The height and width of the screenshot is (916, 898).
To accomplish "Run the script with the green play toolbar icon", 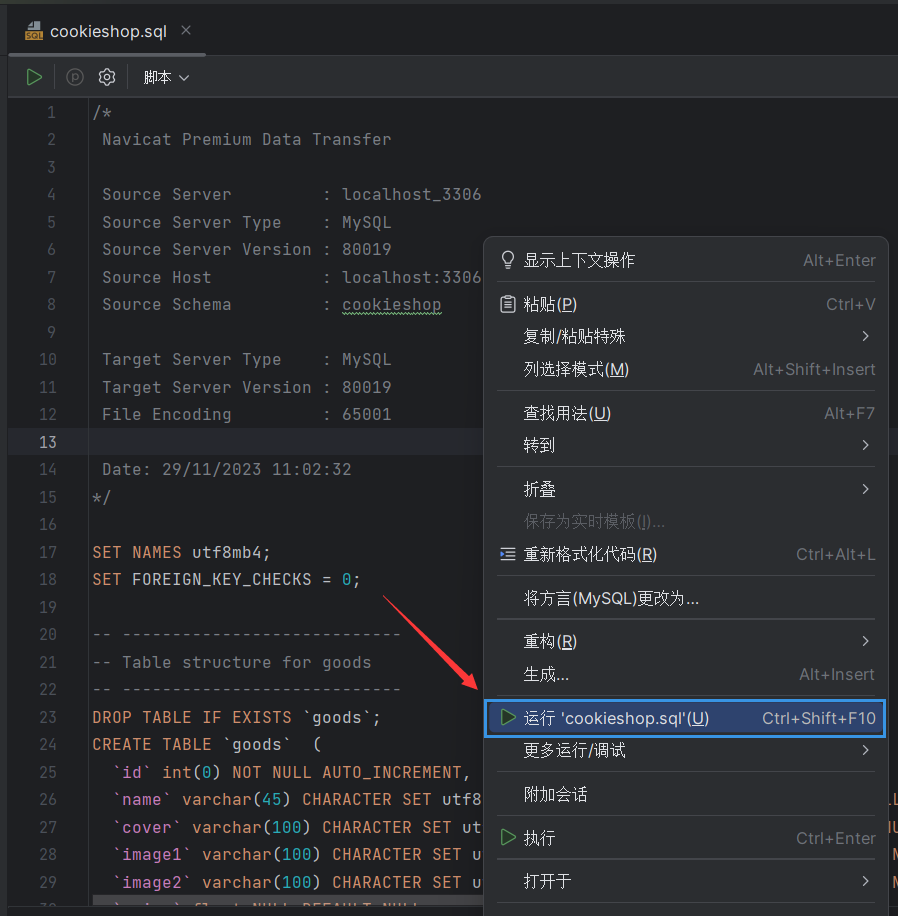I will click(33, 76).
